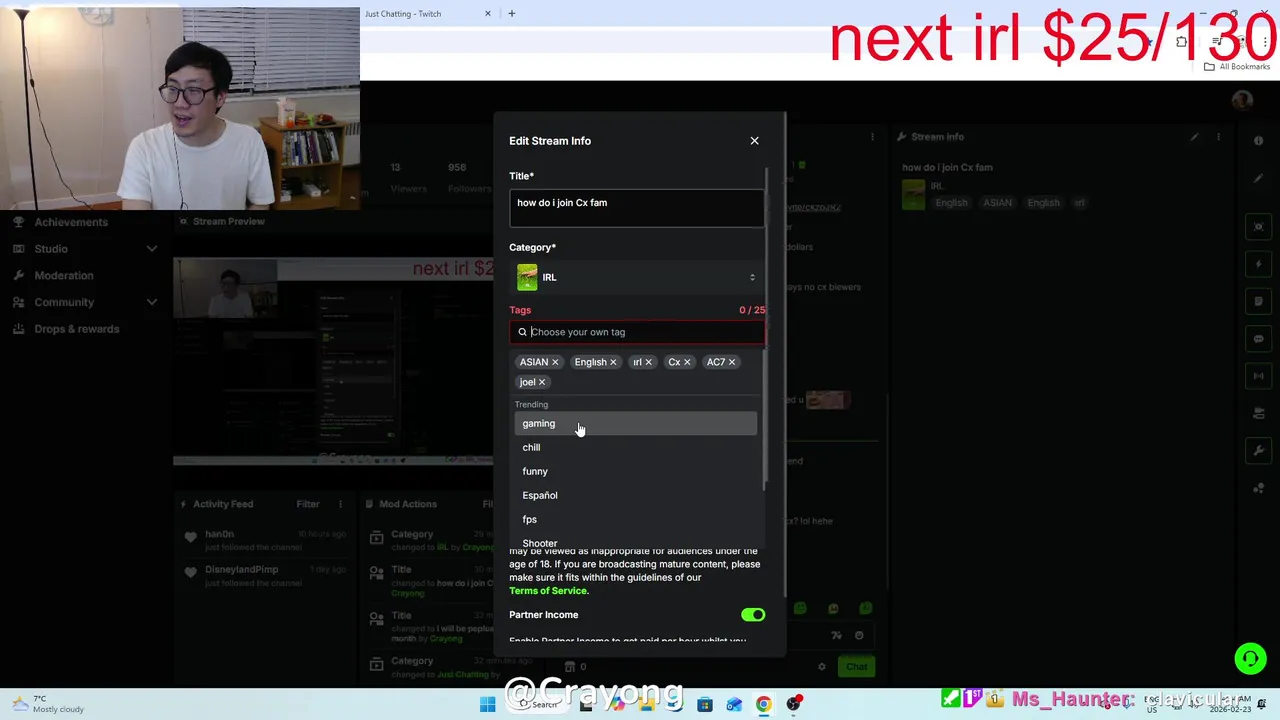
Task: Click the green support headset button
Action: point(1249,658)
